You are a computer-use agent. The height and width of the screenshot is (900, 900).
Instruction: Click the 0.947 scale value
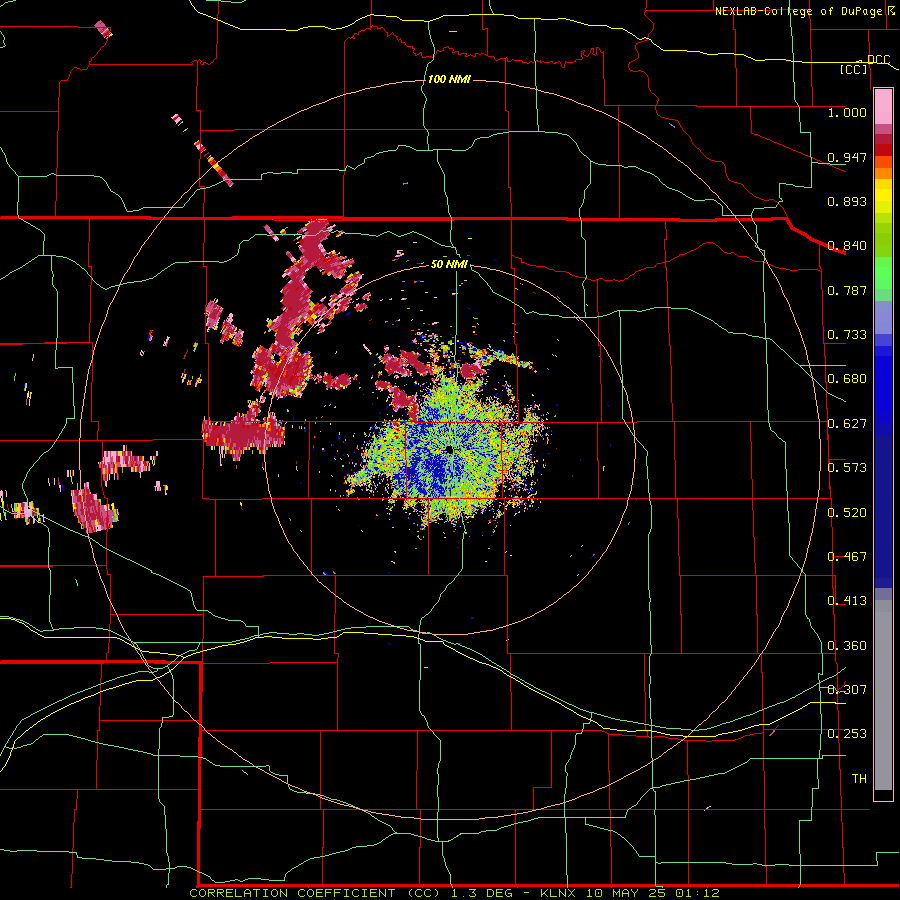click(x=847, y=157)
